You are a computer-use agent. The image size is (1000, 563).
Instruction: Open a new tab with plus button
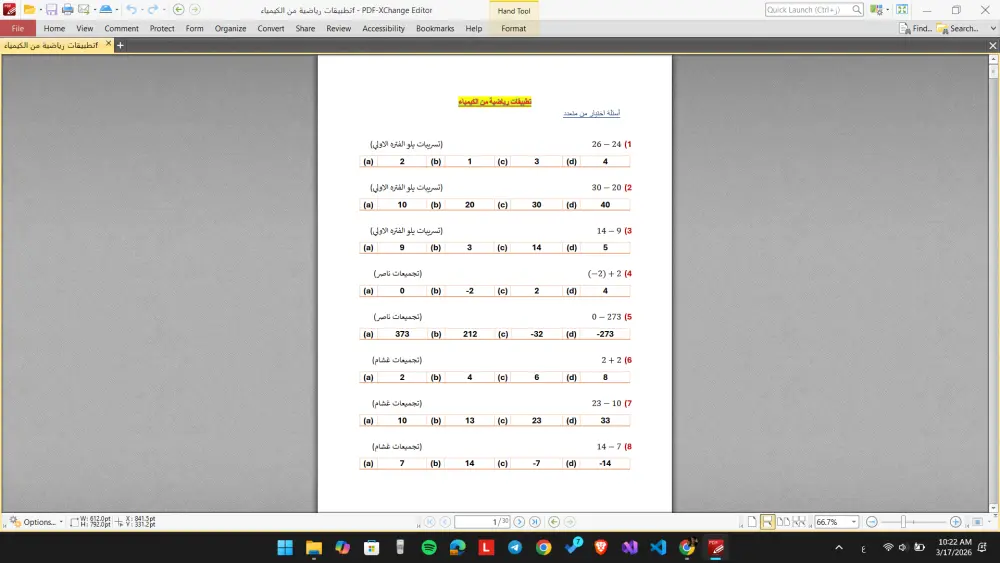[x=120, y=45]
